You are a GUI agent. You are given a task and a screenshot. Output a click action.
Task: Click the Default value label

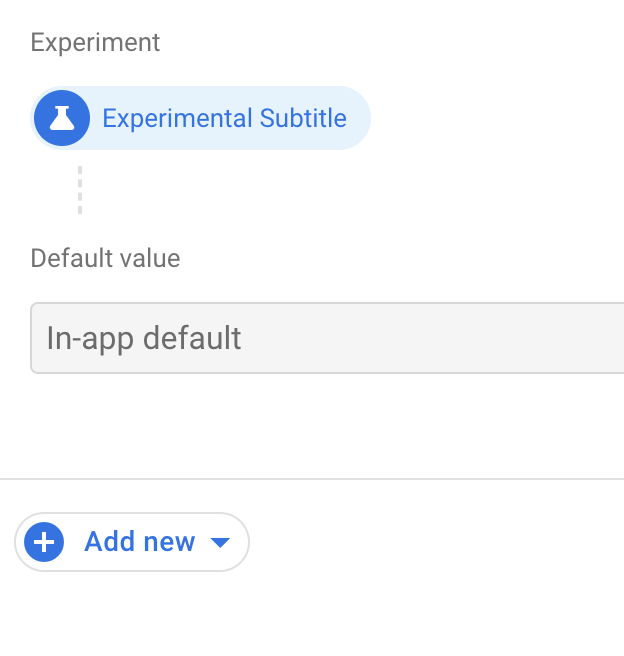105,258
